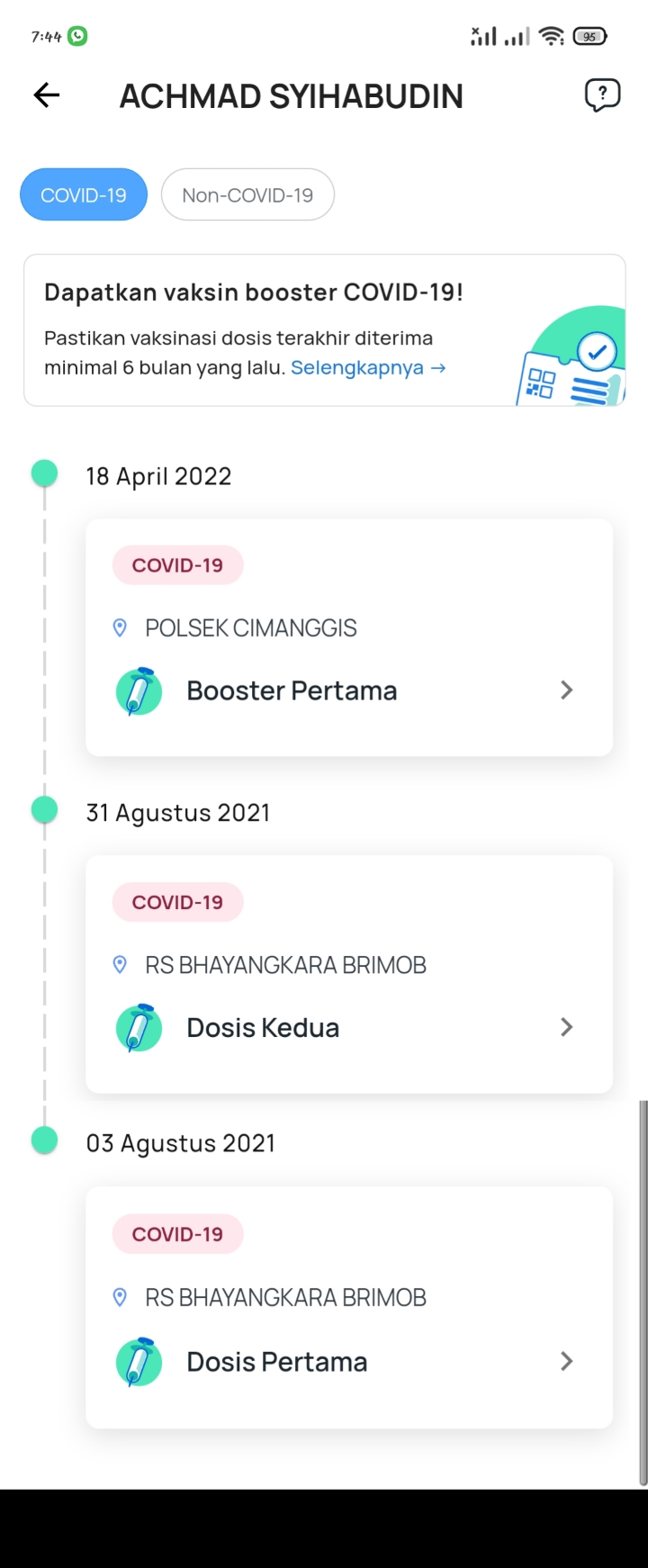
Task: Open the Booster Pertama vaccination card
Action: click(x=349, y=637)
